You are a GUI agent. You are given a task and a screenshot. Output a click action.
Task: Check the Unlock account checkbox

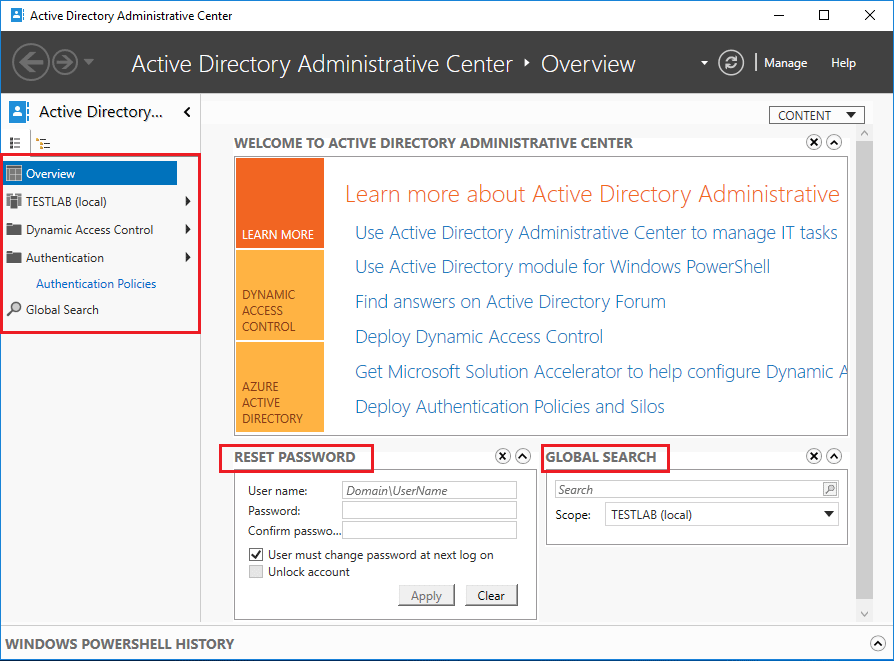tap(256, 572)
